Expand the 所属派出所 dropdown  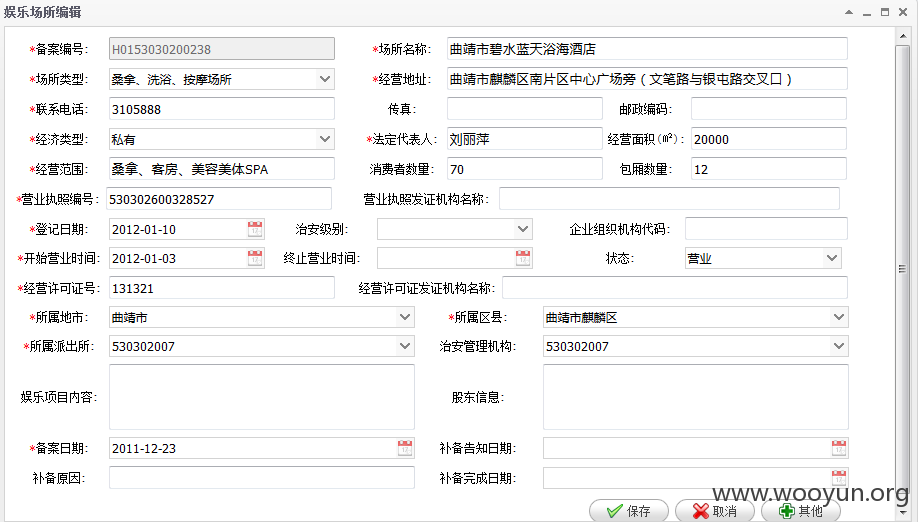tap(405, 346)
